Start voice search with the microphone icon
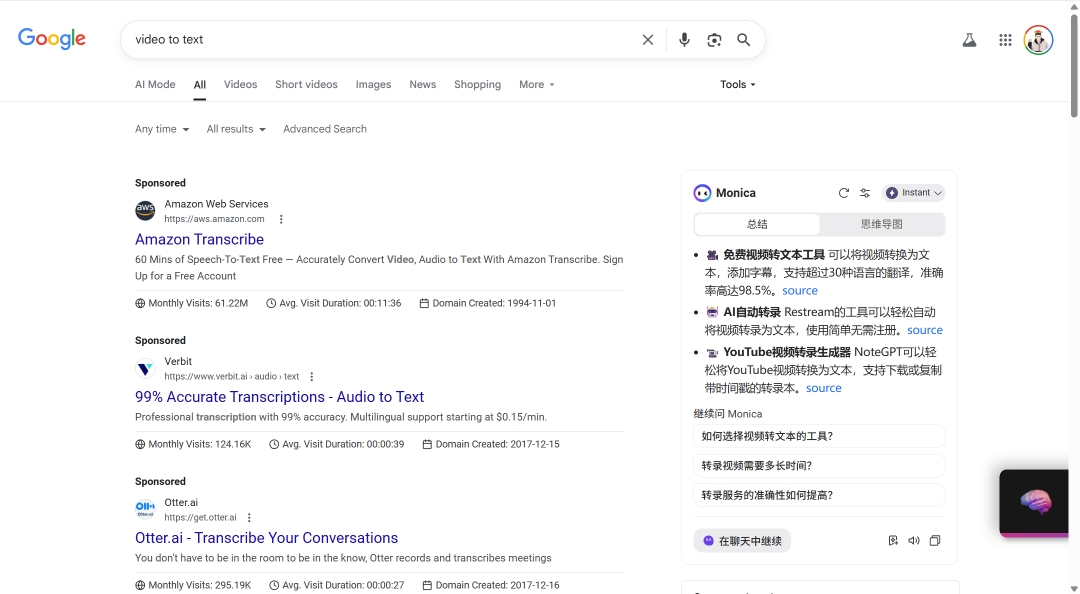This screenshot has width=1080, height=594. [x=684, y=40]
